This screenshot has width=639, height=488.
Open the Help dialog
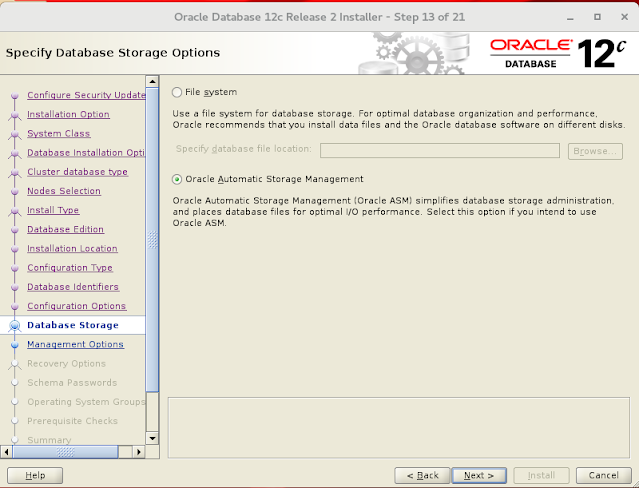click(x=35, y=475)
